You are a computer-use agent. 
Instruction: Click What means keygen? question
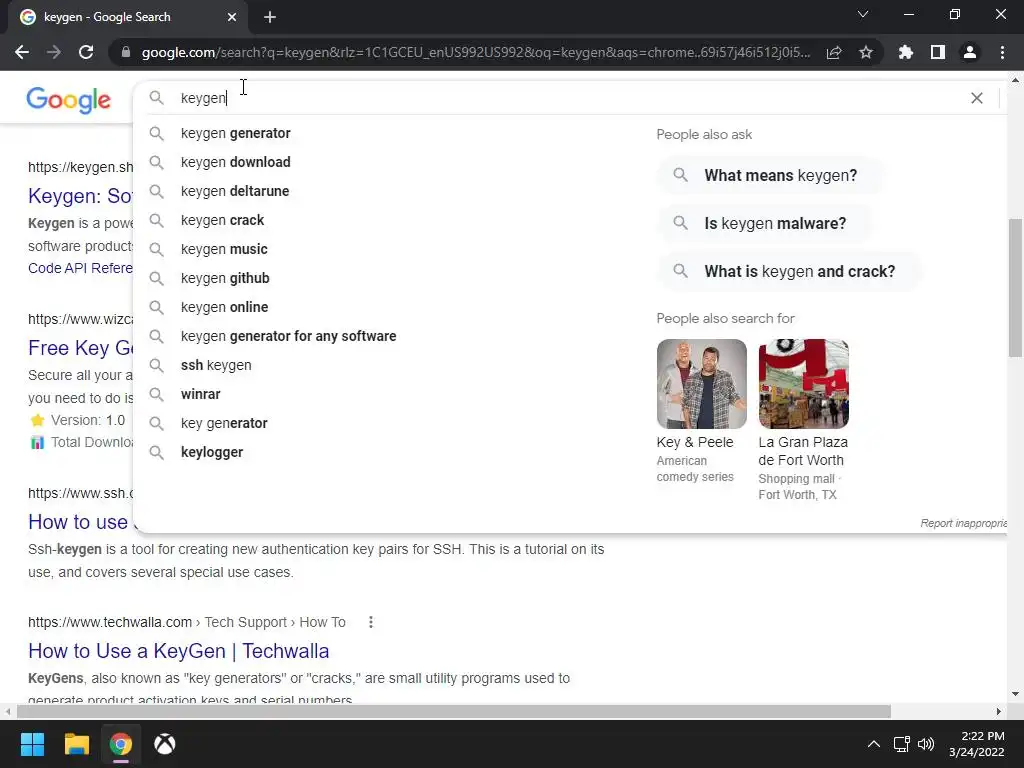coord(771,175)
